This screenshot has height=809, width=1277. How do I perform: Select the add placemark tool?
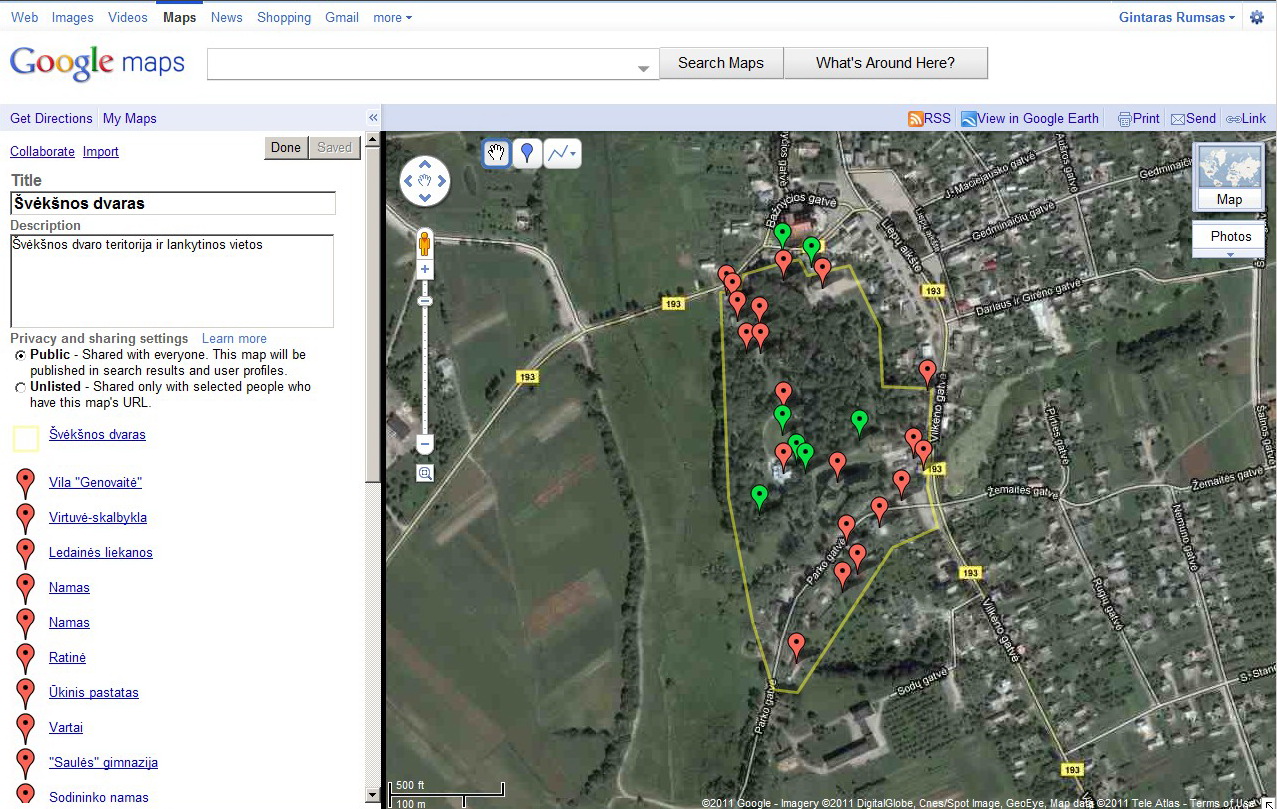pyautogui.click(x=527, y=153)
